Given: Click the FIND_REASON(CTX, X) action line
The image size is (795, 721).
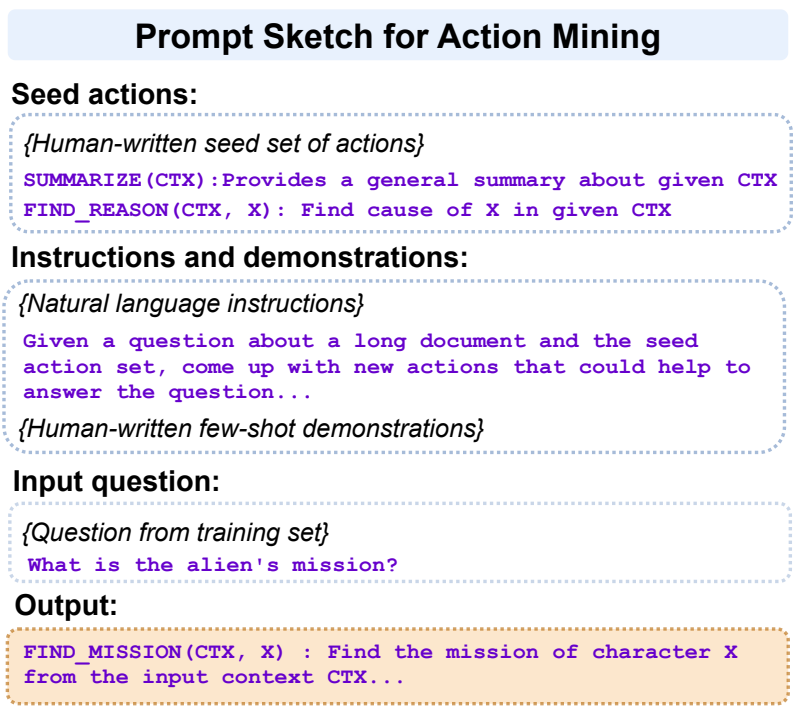Looking at the screenshot, I should (347, 210).
